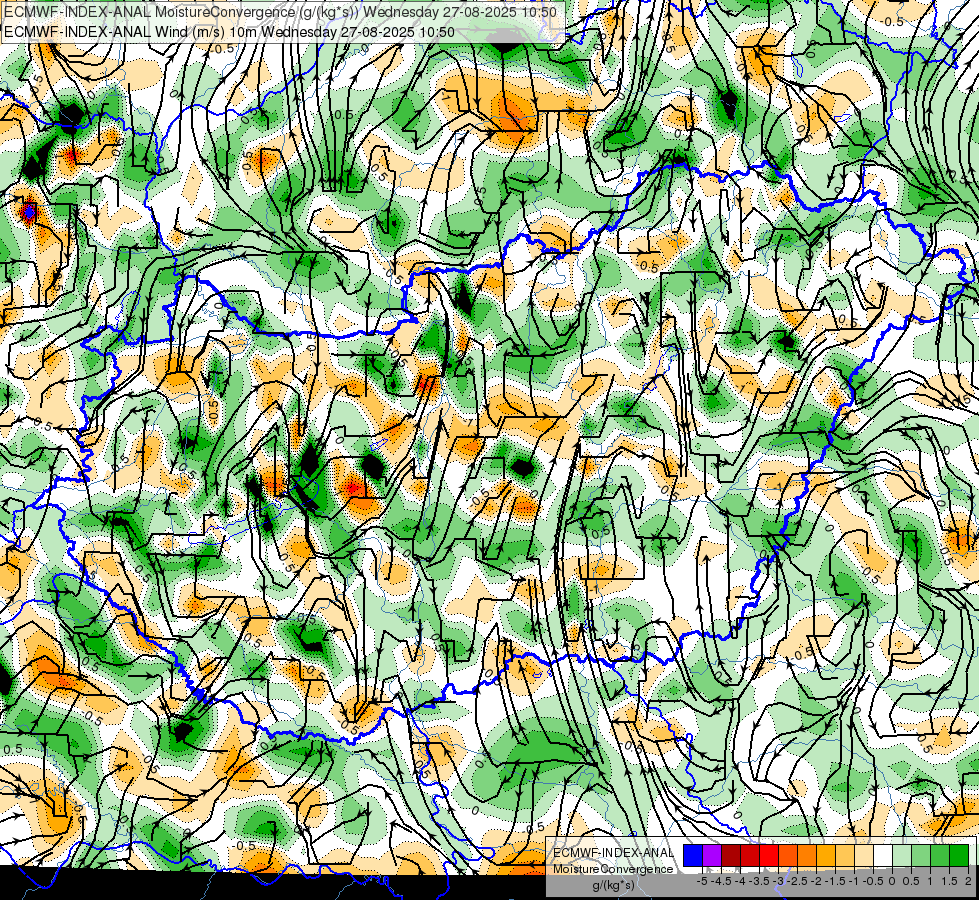Click the MoistureConvergence title line at top

[280, 11]
